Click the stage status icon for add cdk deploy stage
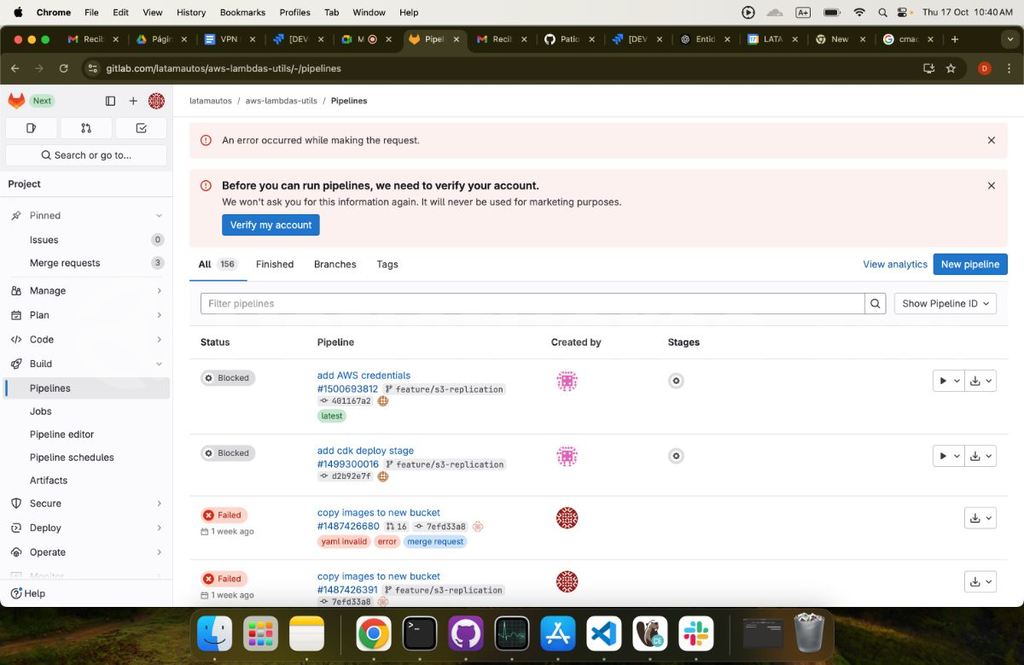 (x=676, y=456)
